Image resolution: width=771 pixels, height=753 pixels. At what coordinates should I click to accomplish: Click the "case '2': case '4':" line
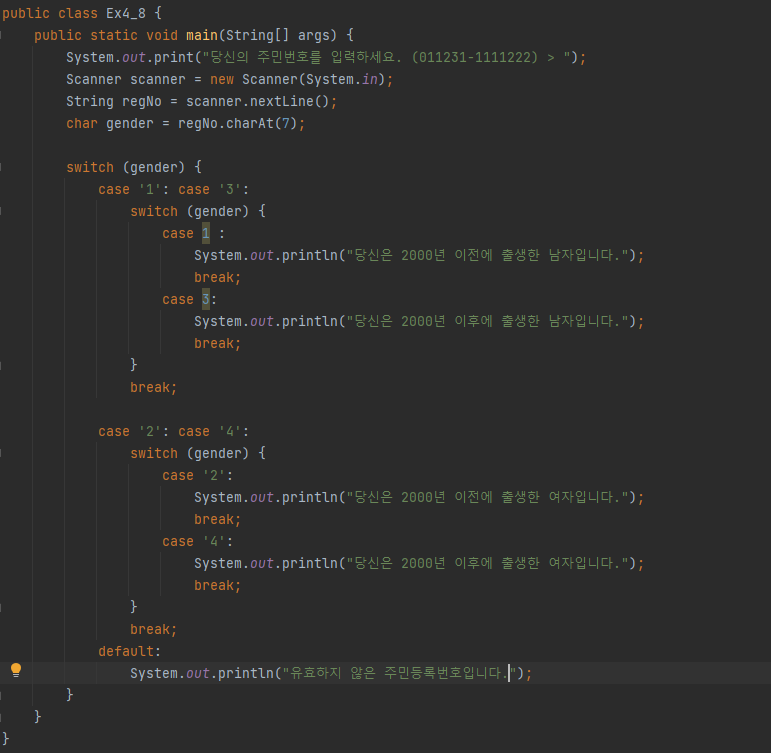(x=174, y=431)
